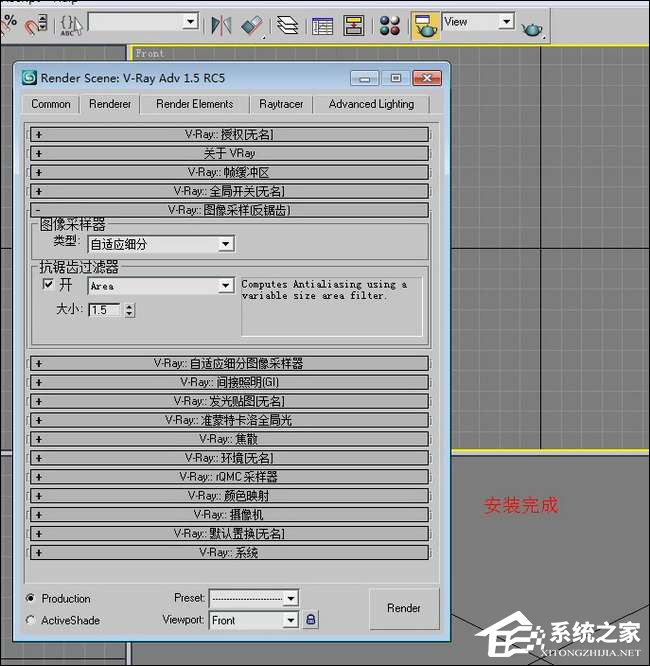
Task: Expand V-Ray 间接照明(GI) rollout
Action: coord(229,382)
